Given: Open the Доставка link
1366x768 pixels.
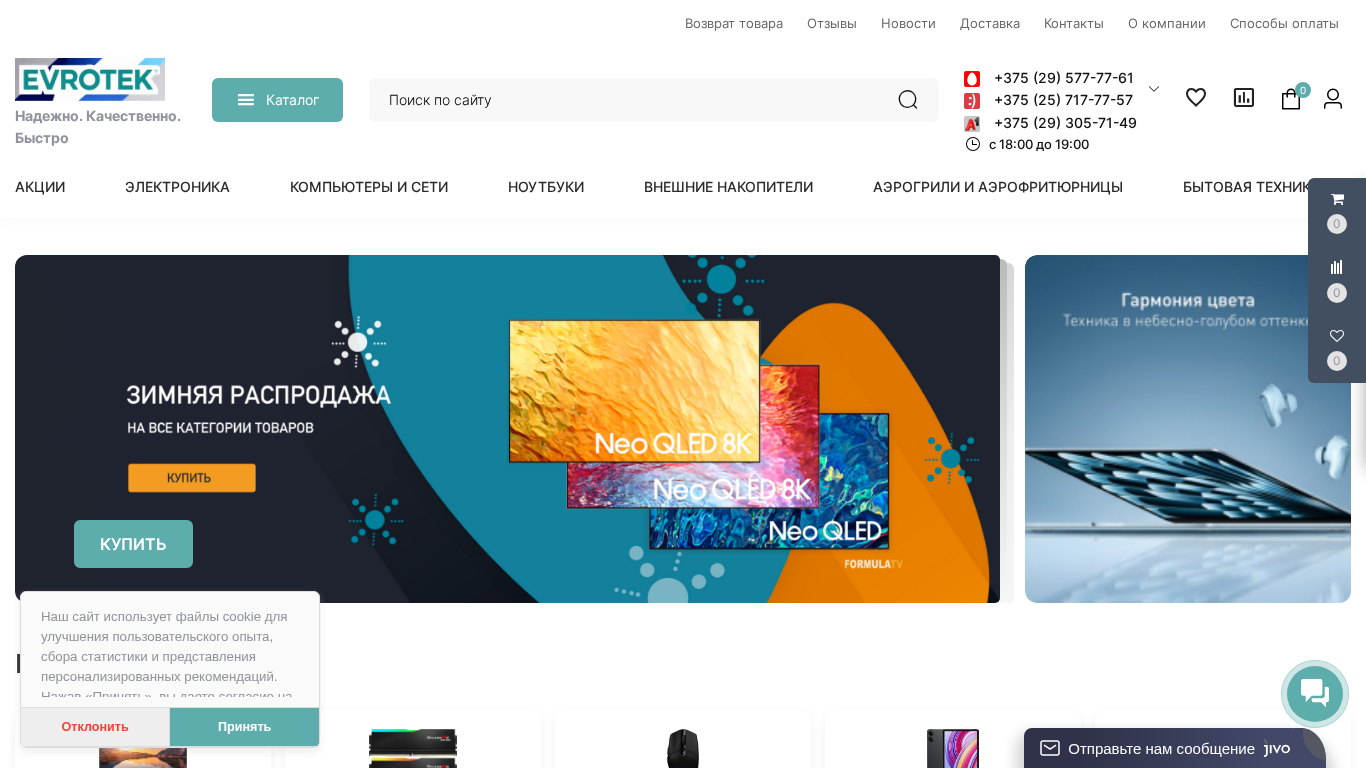Looking at the screenshot, I should 990,23.
